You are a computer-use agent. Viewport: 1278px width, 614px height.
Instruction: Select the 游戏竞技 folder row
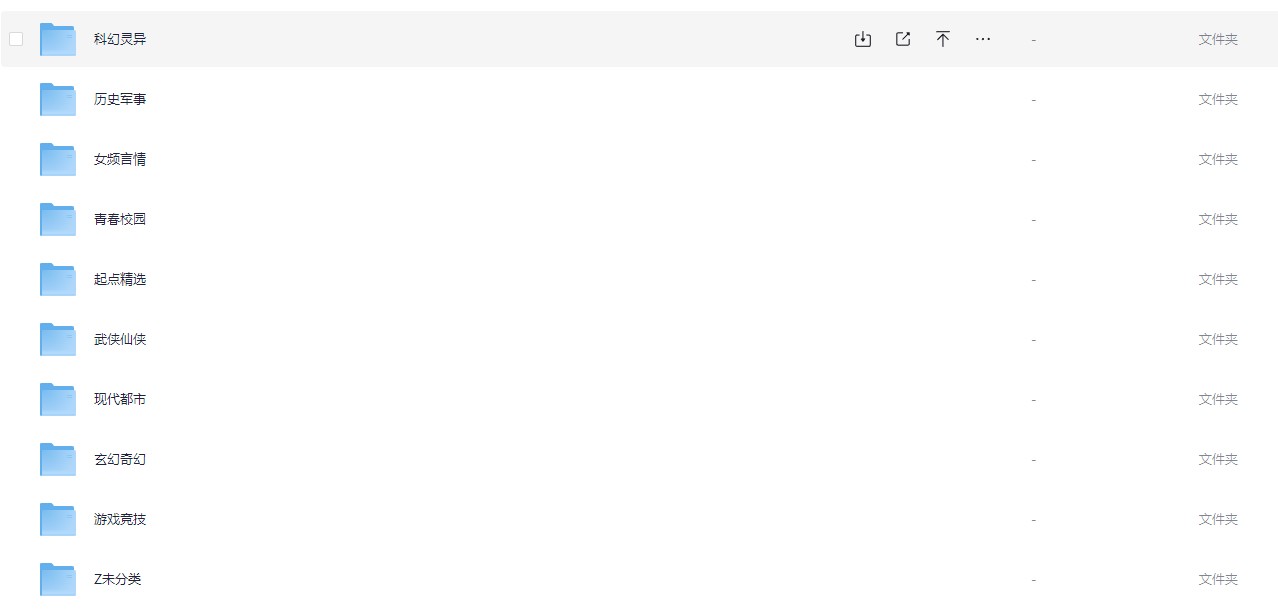click(639, 519)
